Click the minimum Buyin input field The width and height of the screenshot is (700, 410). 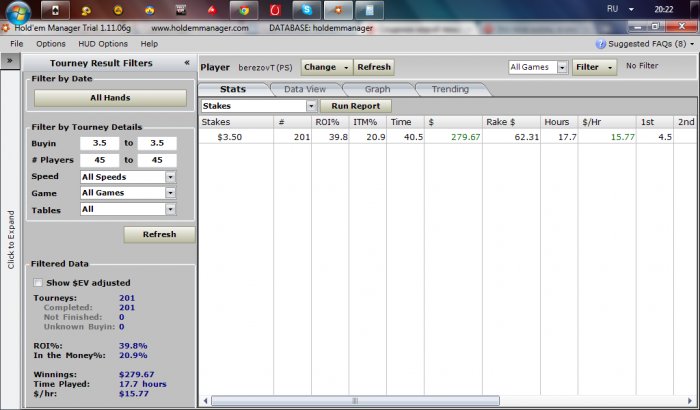tap(100, 144)
